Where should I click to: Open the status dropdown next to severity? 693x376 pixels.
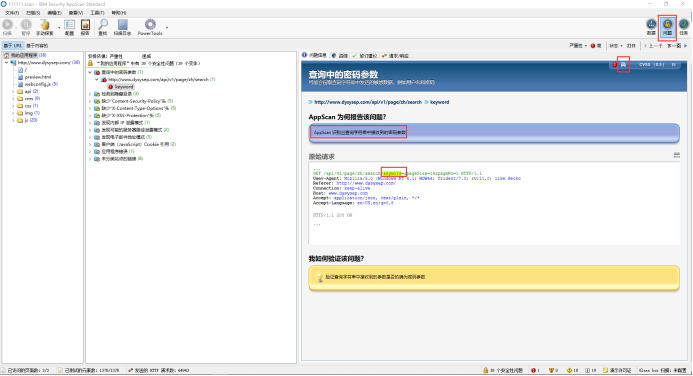616,46
